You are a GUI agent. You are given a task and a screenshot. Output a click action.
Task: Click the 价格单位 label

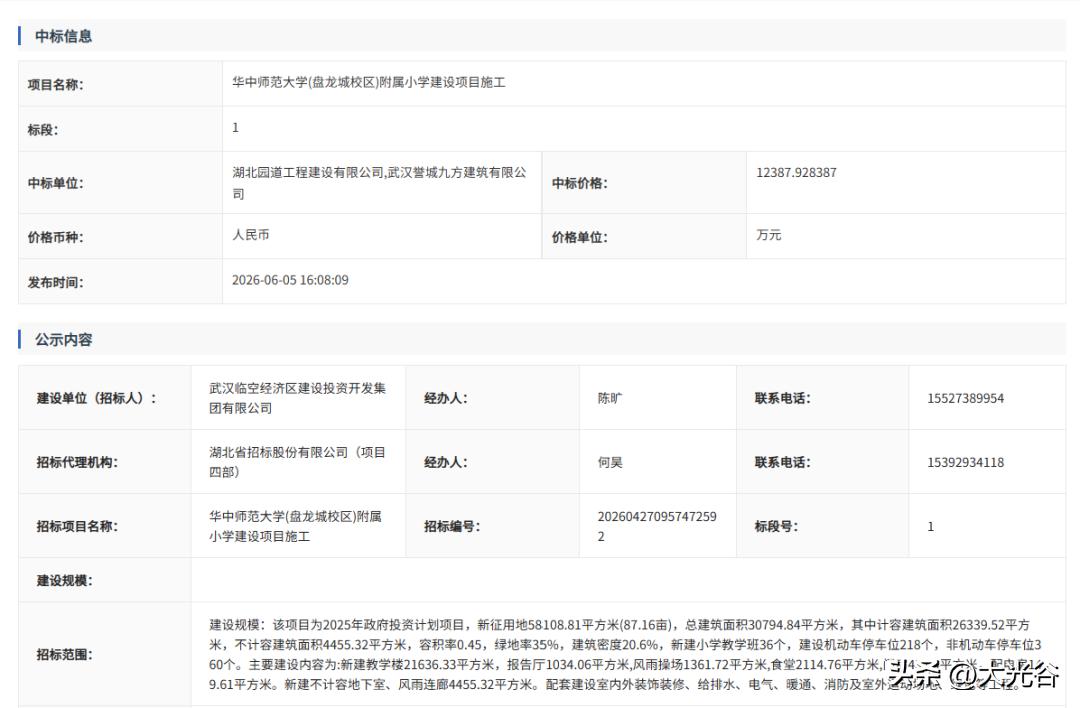579,237
